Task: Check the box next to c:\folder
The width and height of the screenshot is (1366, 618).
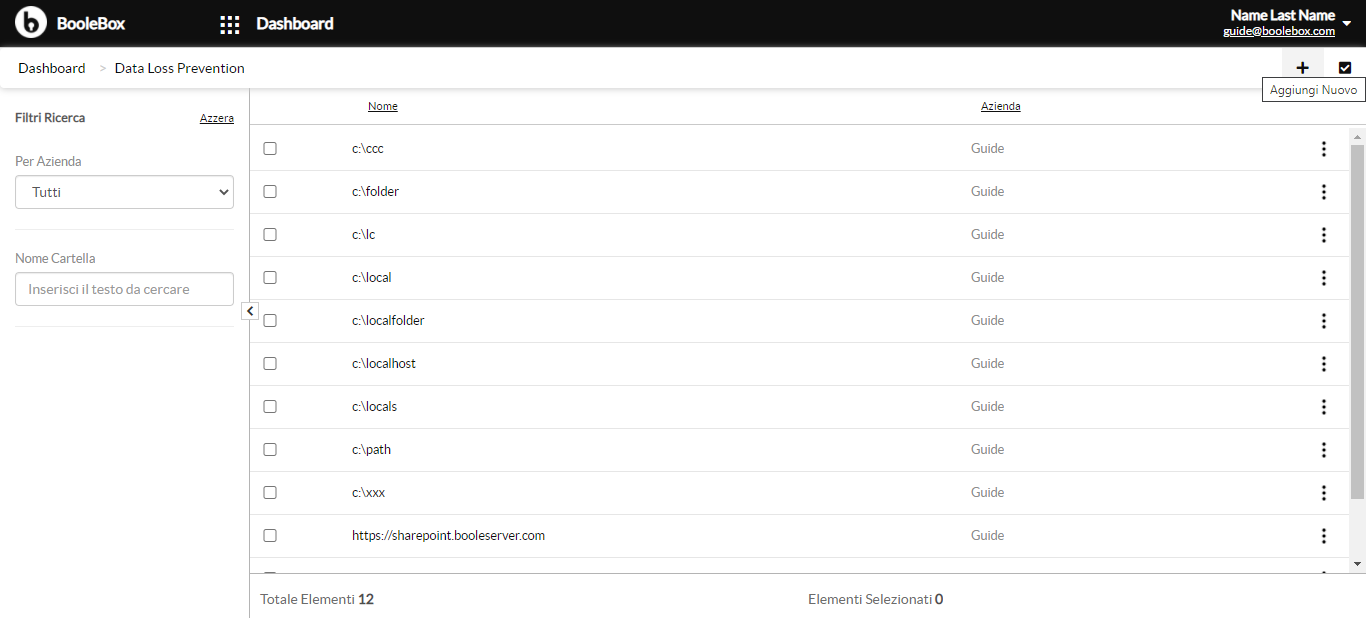Action: (270, 192)
